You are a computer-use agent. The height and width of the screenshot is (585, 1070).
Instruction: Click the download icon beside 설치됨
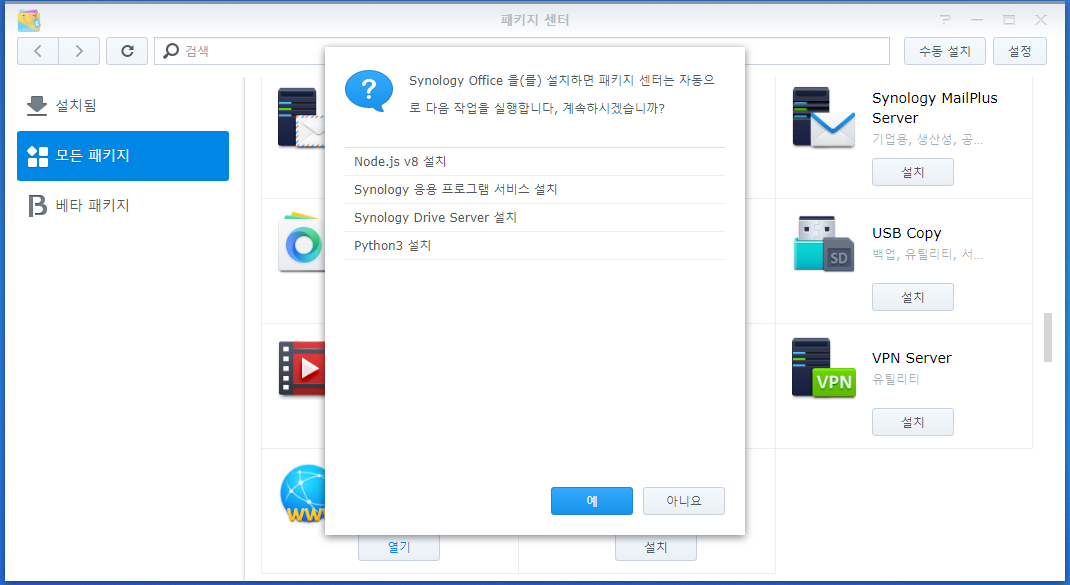(x=37, y=106)
